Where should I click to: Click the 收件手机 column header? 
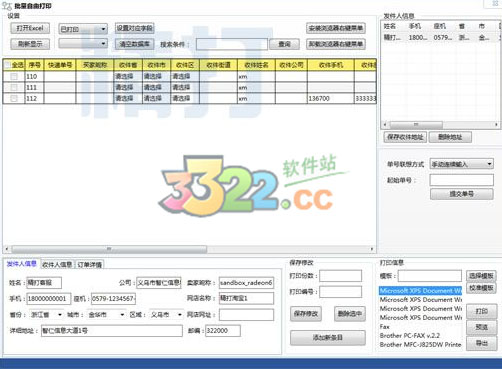(331, 65)
